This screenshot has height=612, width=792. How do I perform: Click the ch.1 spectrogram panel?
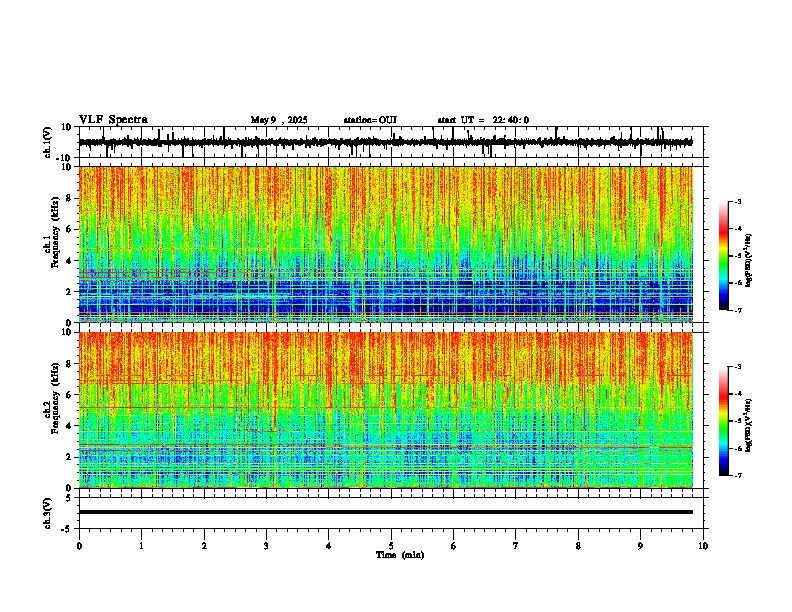pyautogui.click(x=385, y=244)
